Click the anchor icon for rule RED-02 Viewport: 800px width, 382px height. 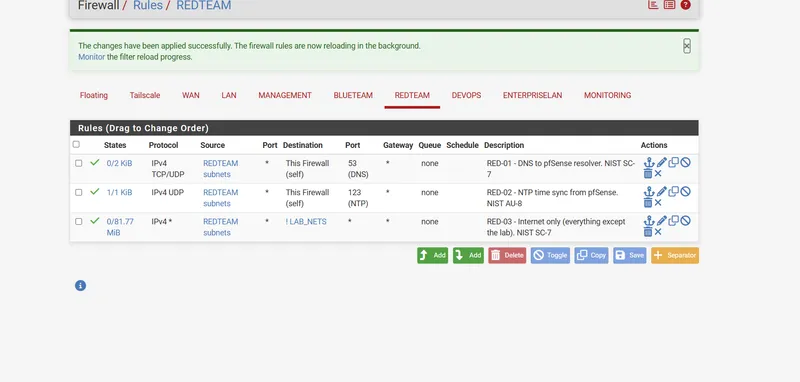pos(648,192)
